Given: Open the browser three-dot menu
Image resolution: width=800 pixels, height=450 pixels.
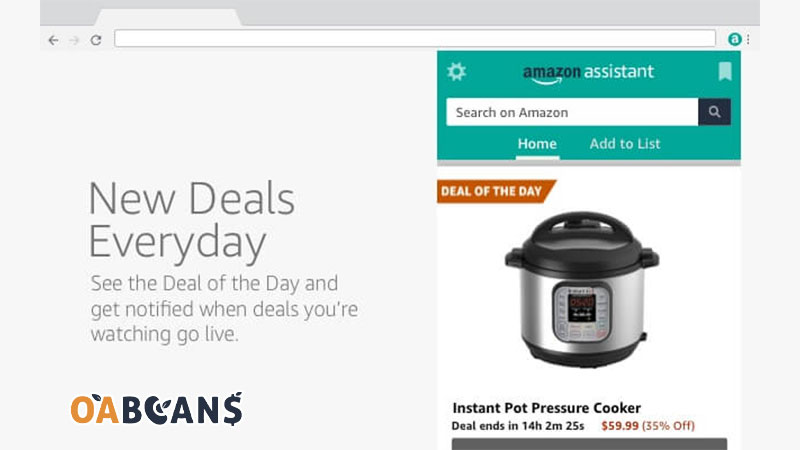Looking at the screenshot, I should [x=748, y=39].
